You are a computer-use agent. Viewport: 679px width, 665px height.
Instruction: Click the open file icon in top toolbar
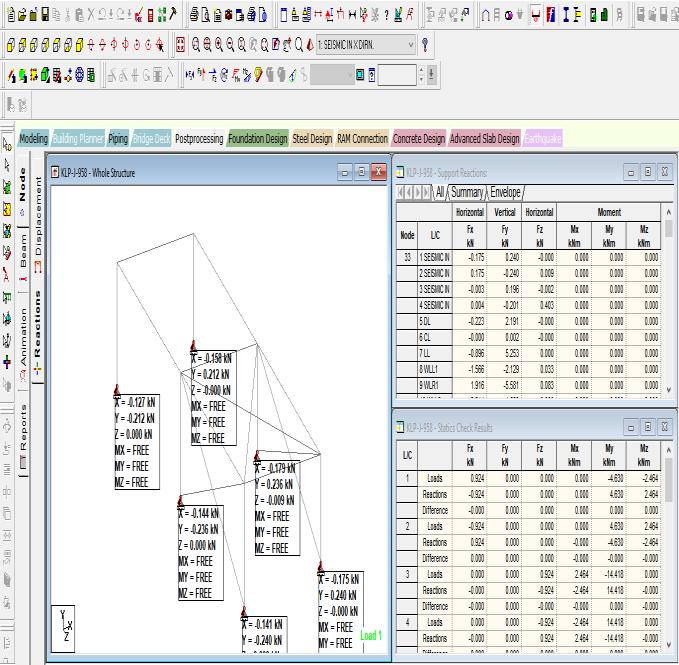20,15
